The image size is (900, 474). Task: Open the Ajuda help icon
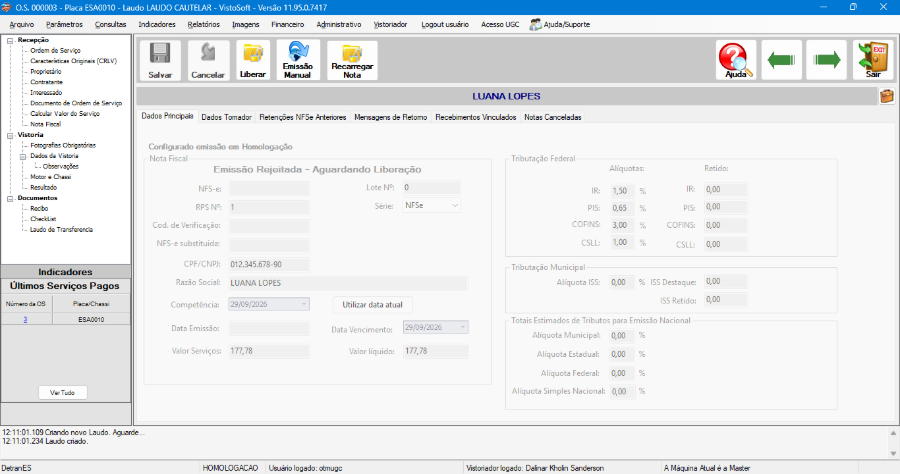click(736, 60)
